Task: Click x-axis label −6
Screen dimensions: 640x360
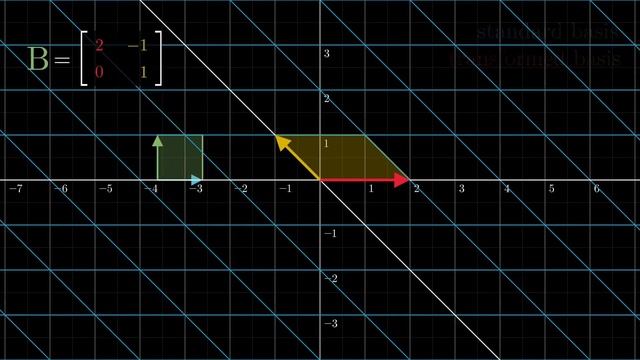Action: [x=61, y=189]
